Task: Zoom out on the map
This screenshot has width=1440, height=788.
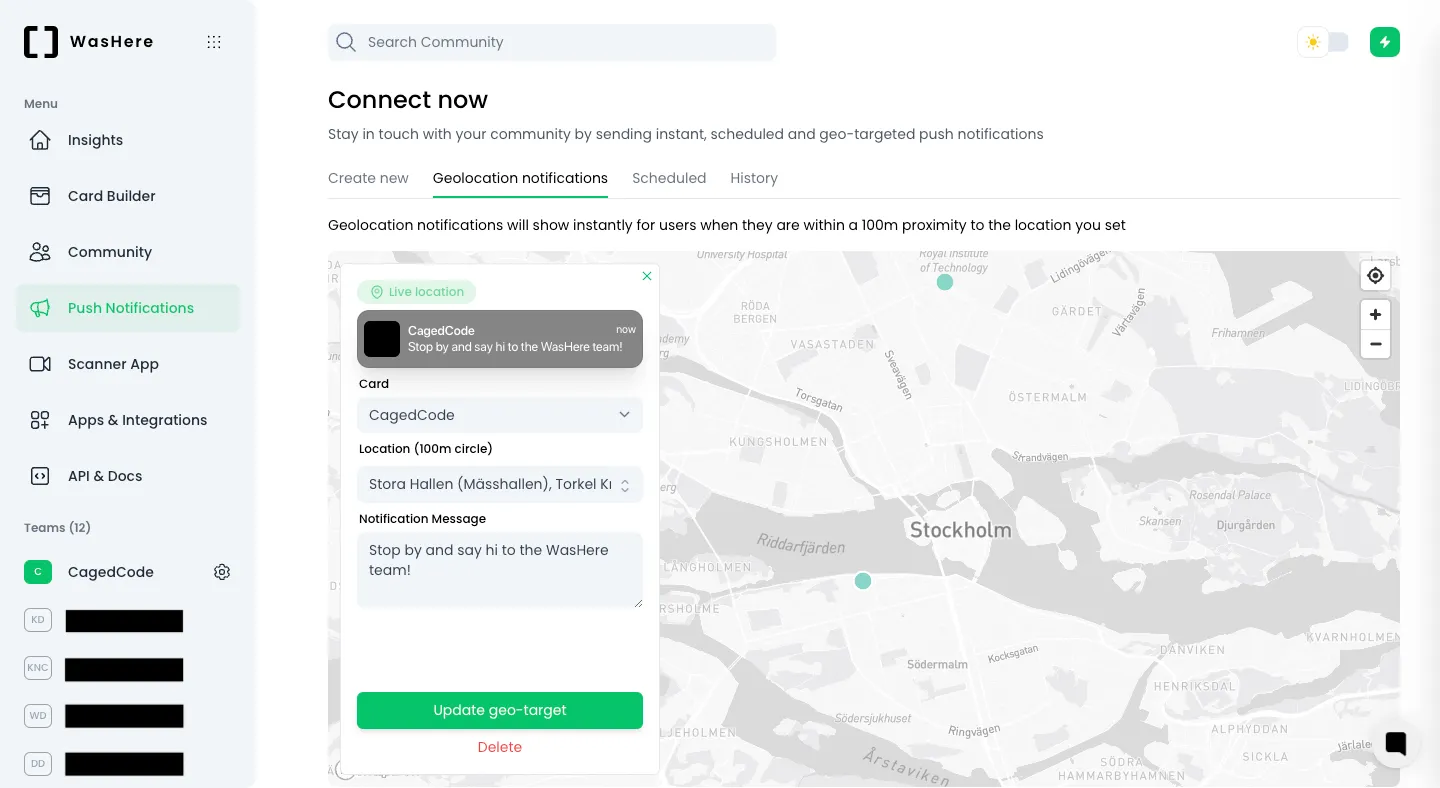Action: pos(1375,344)
